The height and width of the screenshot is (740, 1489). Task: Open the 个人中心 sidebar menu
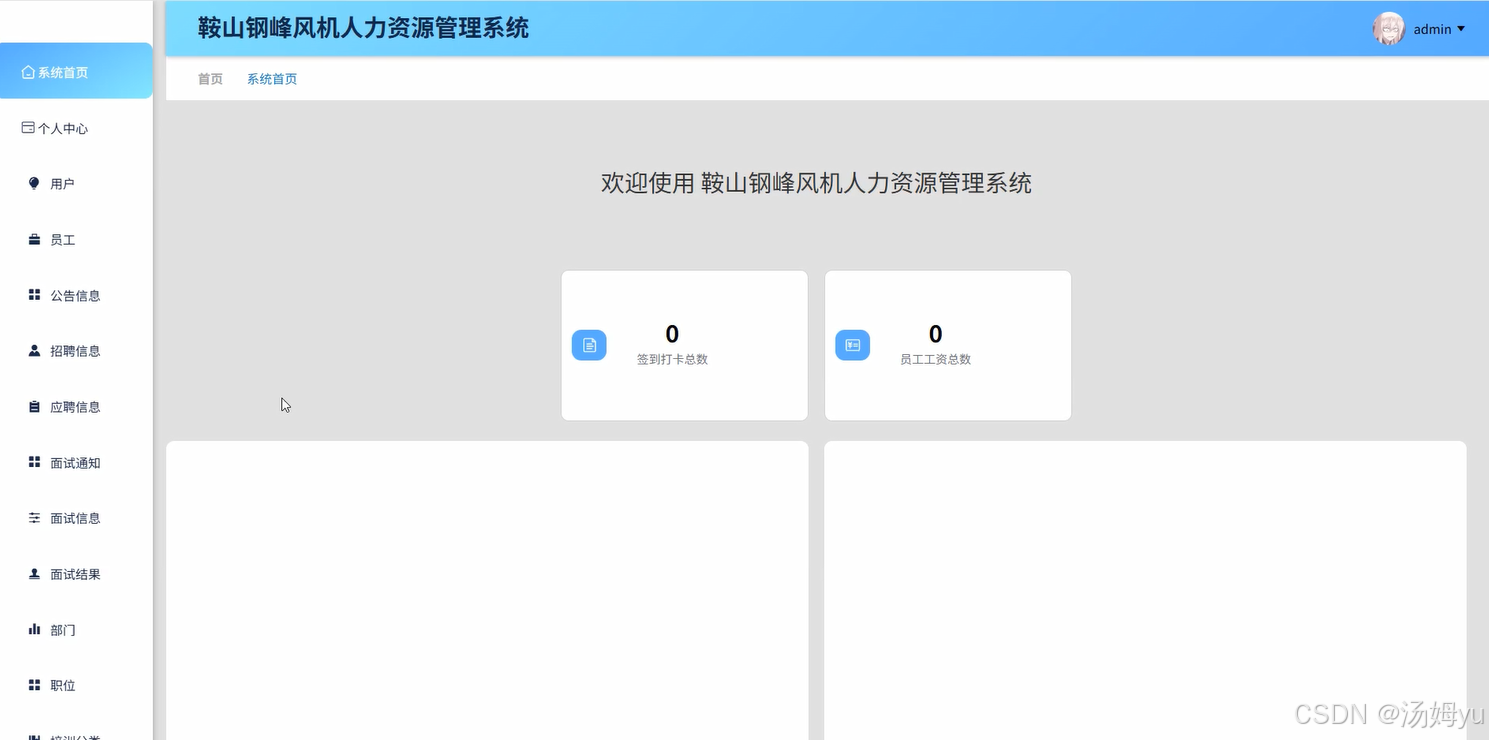point(76,128)
